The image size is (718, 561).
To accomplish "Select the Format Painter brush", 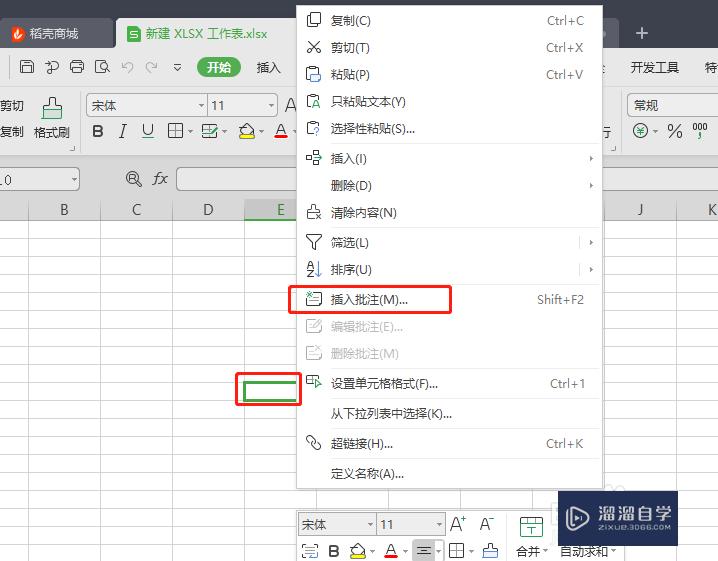I will coord(52,118).
